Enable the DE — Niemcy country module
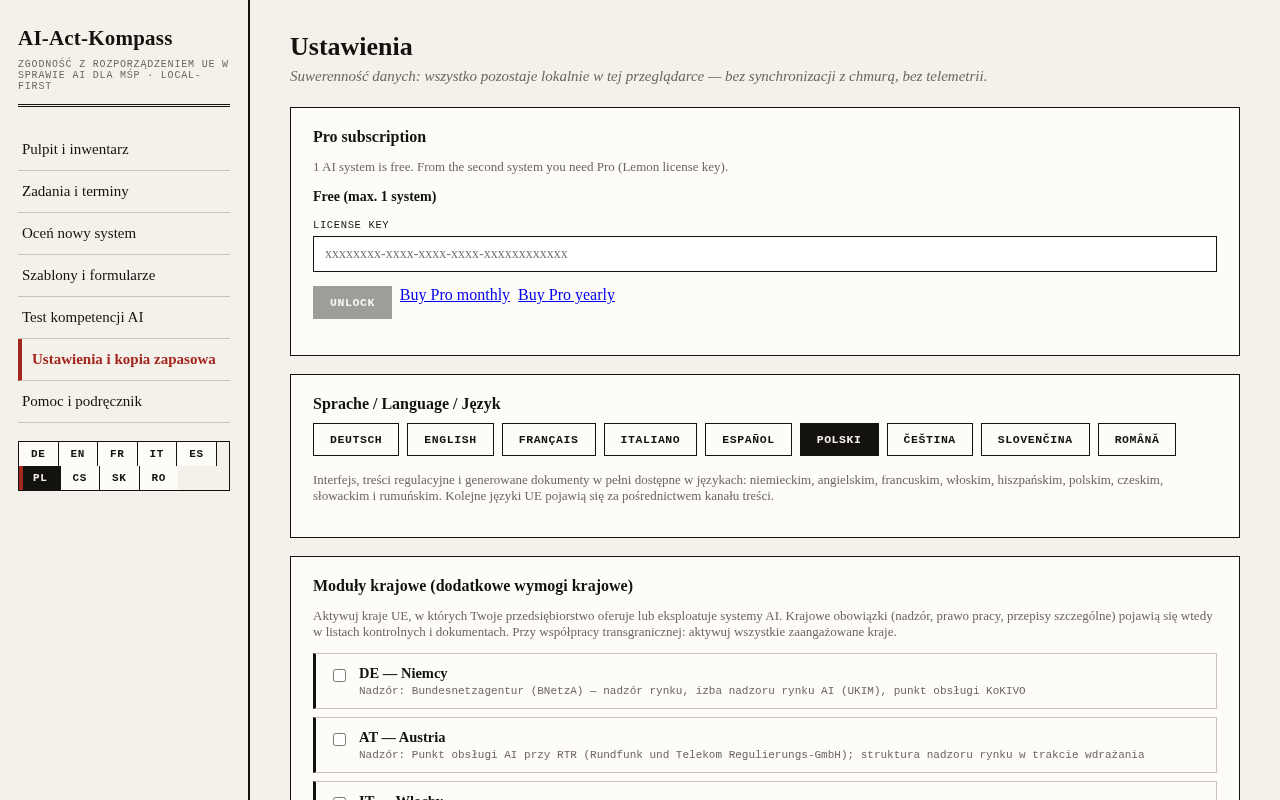 [340, 676]
